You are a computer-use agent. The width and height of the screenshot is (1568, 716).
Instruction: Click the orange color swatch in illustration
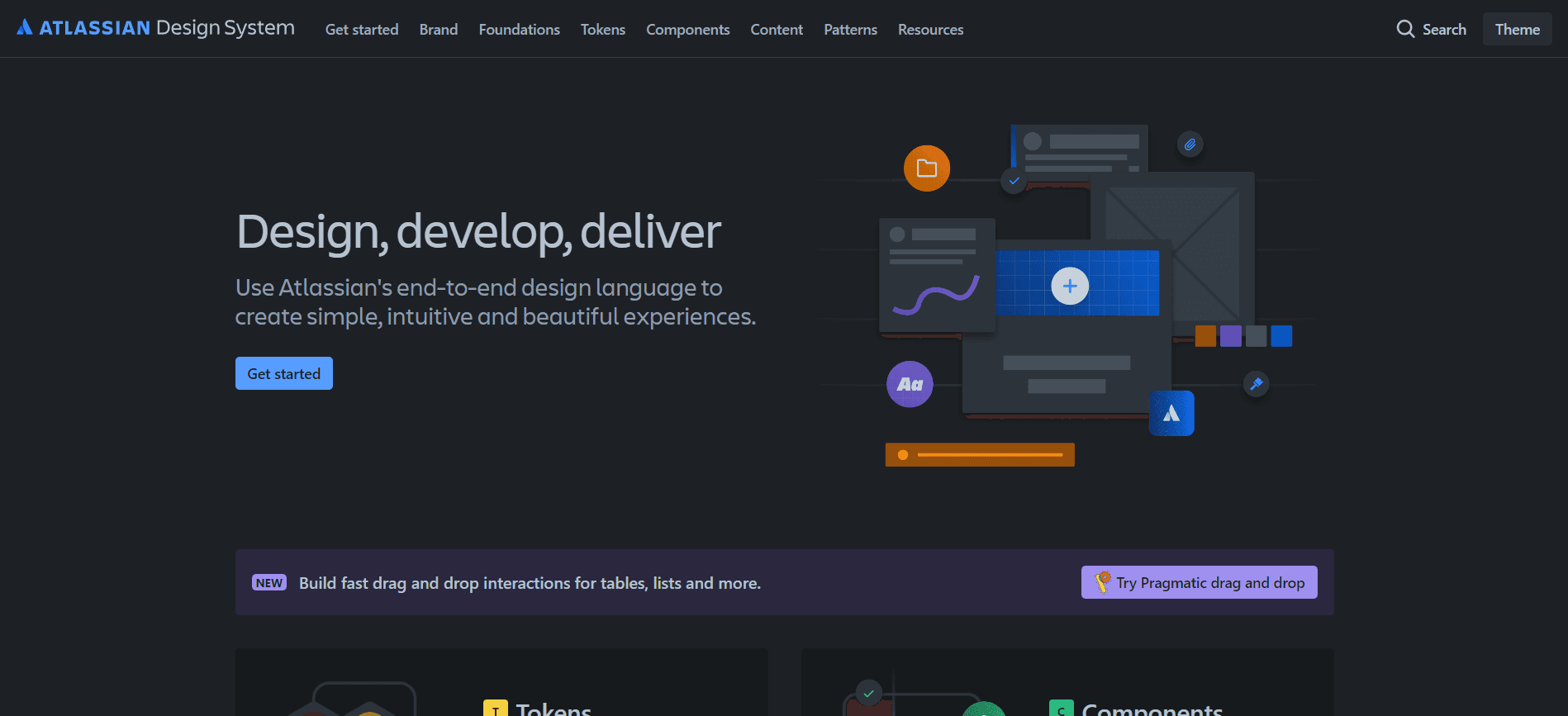click(x=1205, y=335)
